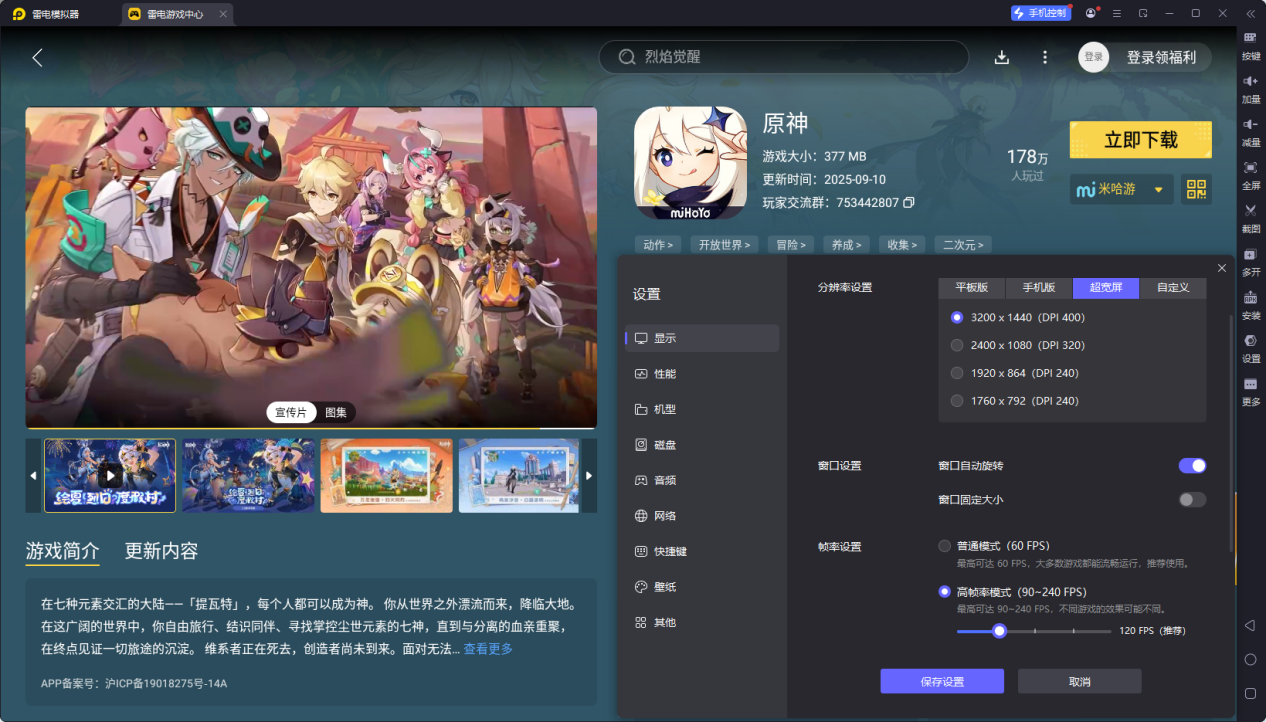Open the 收集 > category tag
This screenshot has height=722, width=1266.
pyautogui.click(x=902, y=244)
